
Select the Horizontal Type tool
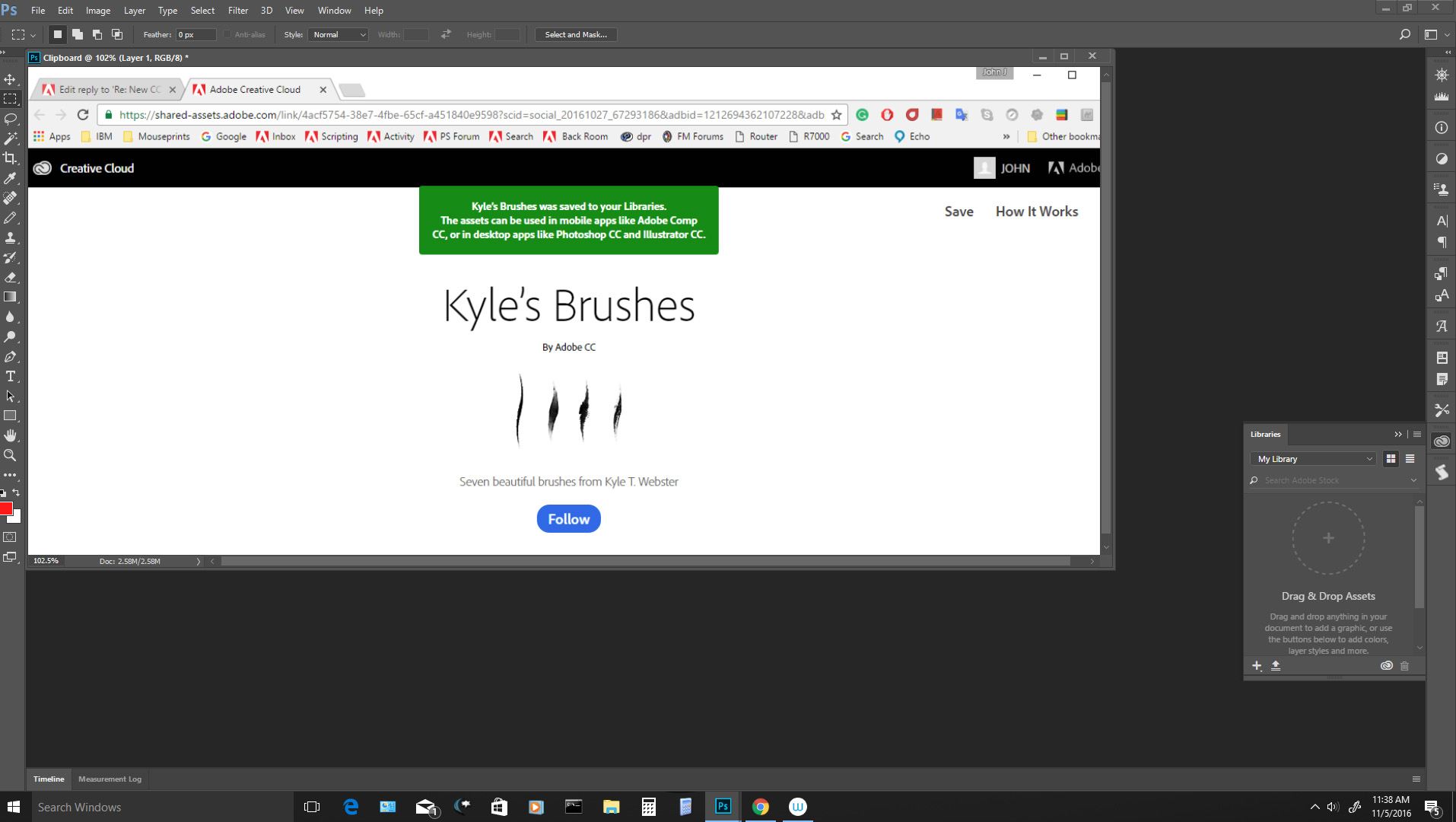10,376
